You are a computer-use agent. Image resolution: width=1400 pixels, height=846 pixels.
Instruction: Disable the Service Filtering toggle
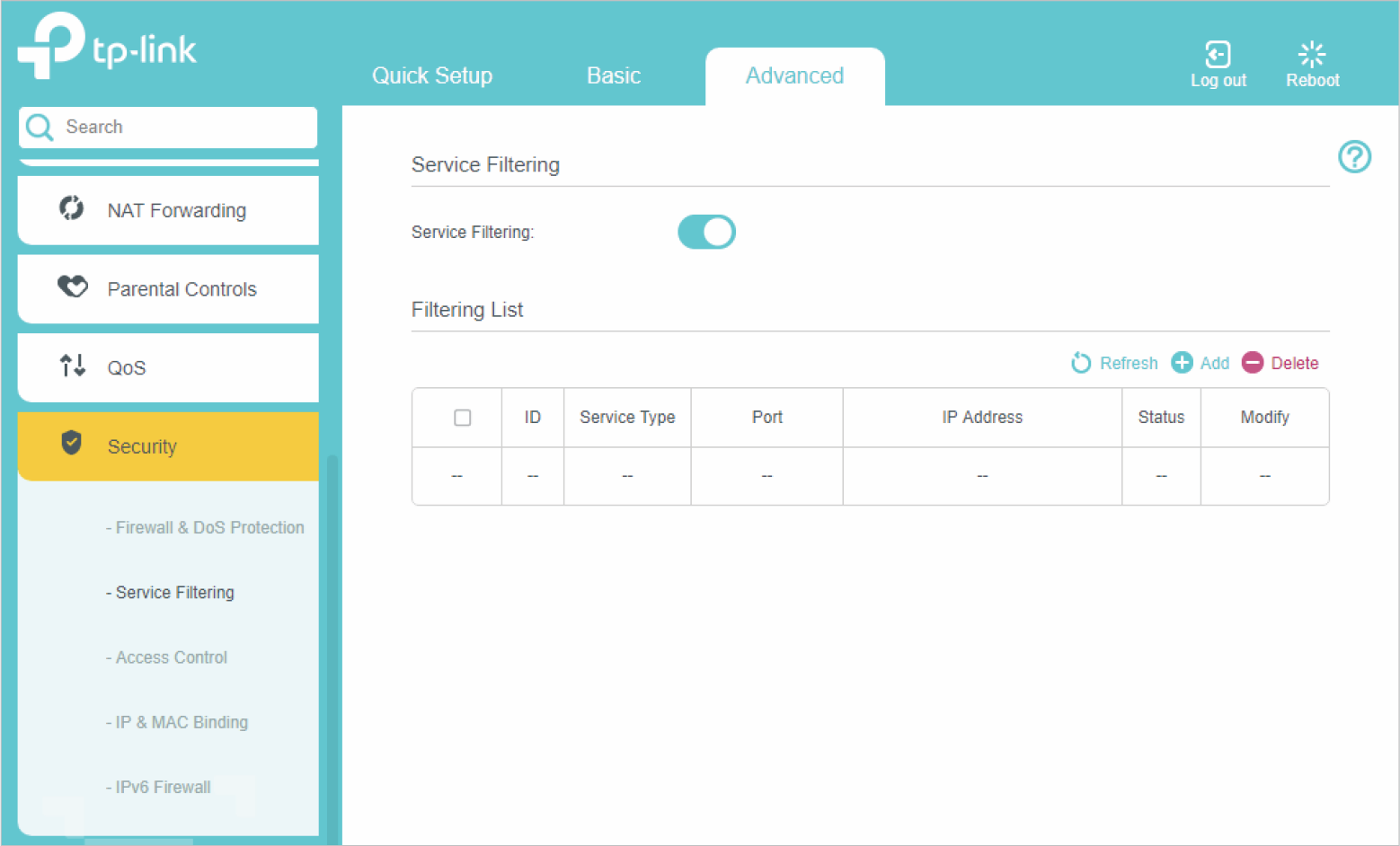click(x=706, y=232)
